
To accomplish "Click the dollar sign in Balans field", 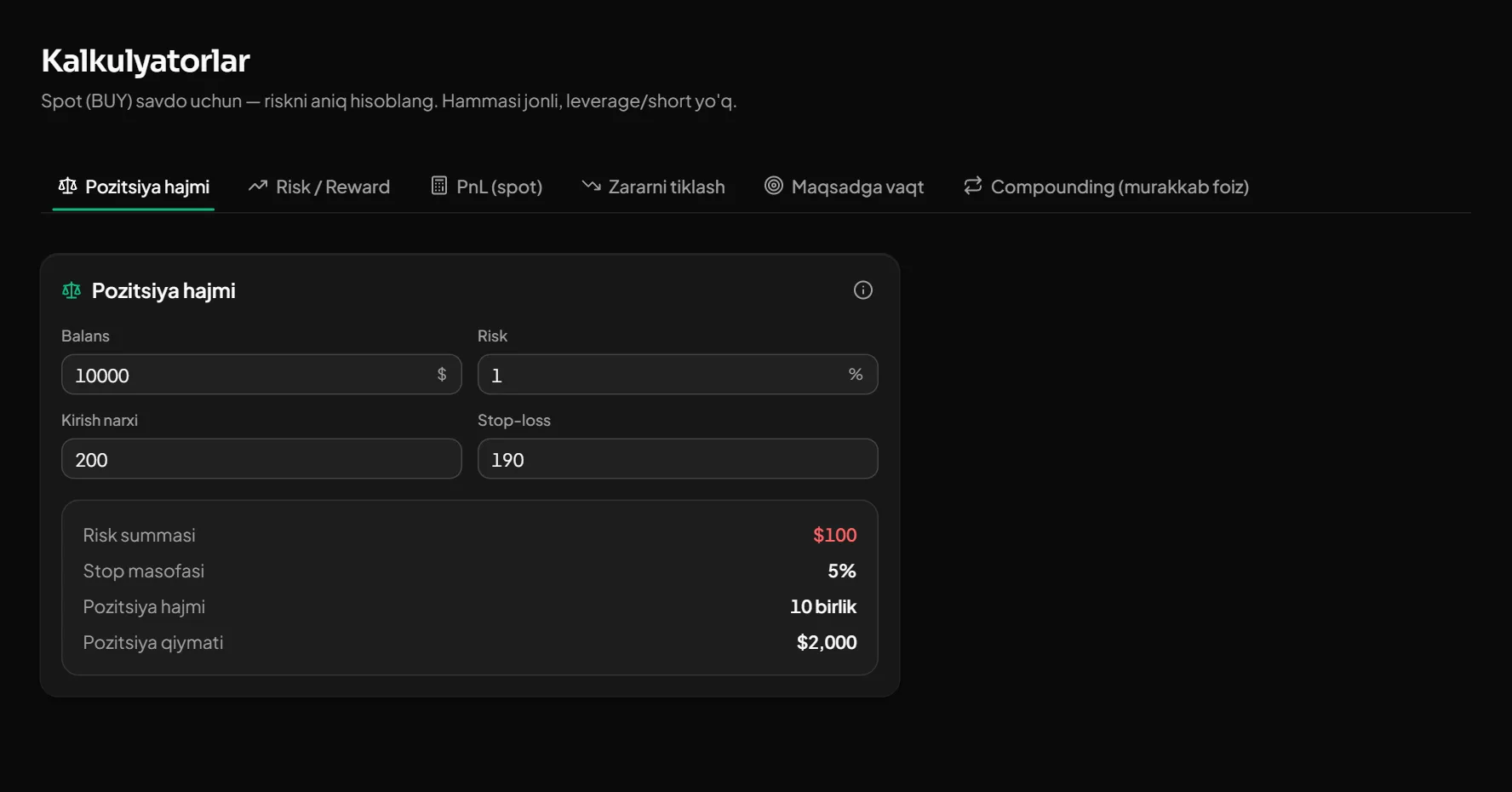I will tap(442, 375).
